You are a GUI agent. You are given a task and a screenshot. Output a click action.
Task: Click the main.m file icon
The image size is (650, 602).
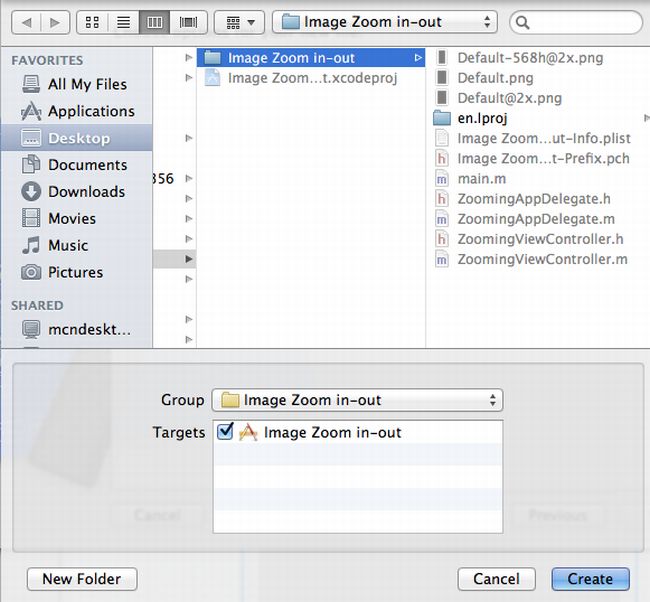(x=442, y=179)
